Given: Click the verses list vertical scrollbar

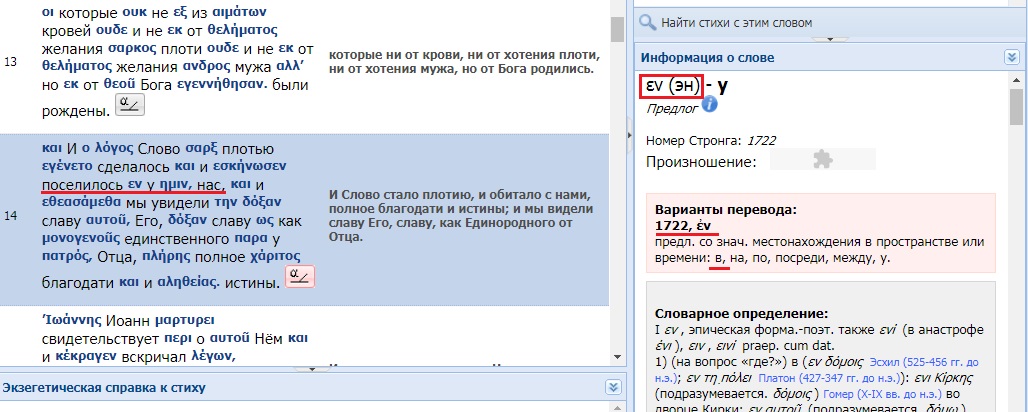Looking at the screenshot, I should tap(618, 180).
